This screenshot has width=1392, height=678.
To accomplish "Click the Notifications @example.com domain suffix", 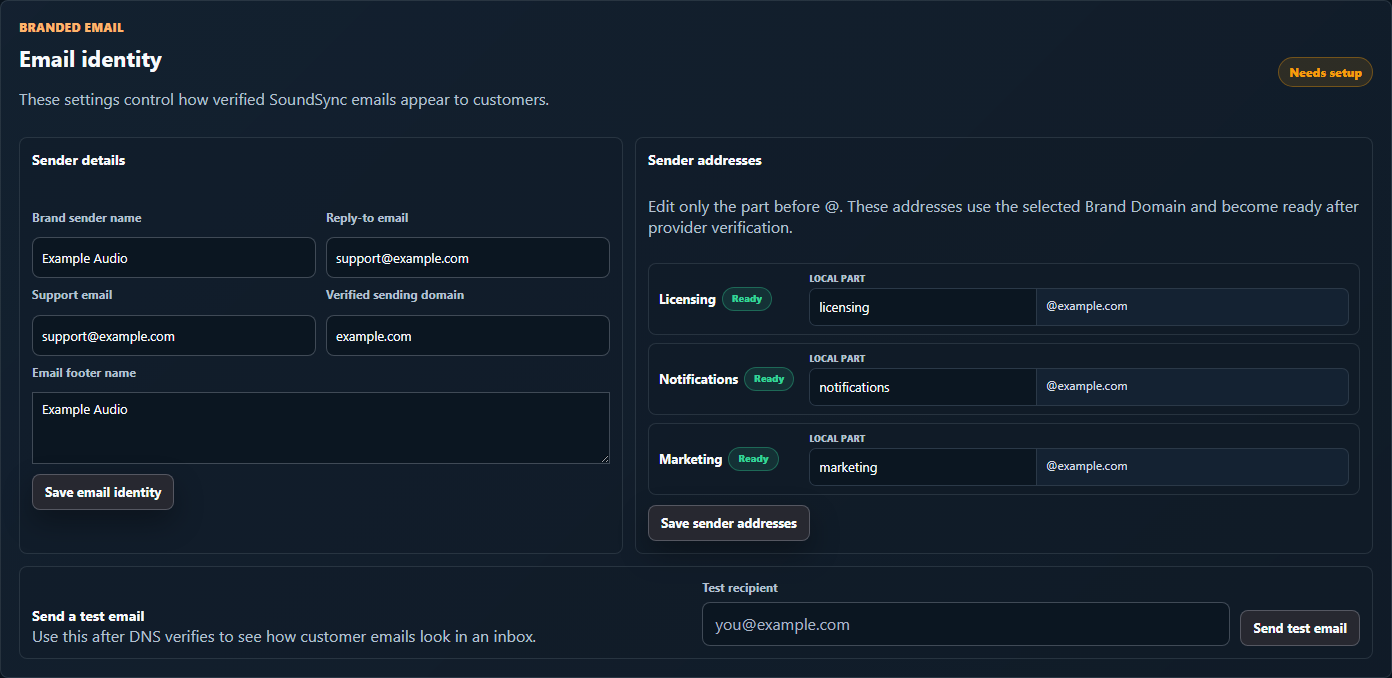I will pos(1192,387).
